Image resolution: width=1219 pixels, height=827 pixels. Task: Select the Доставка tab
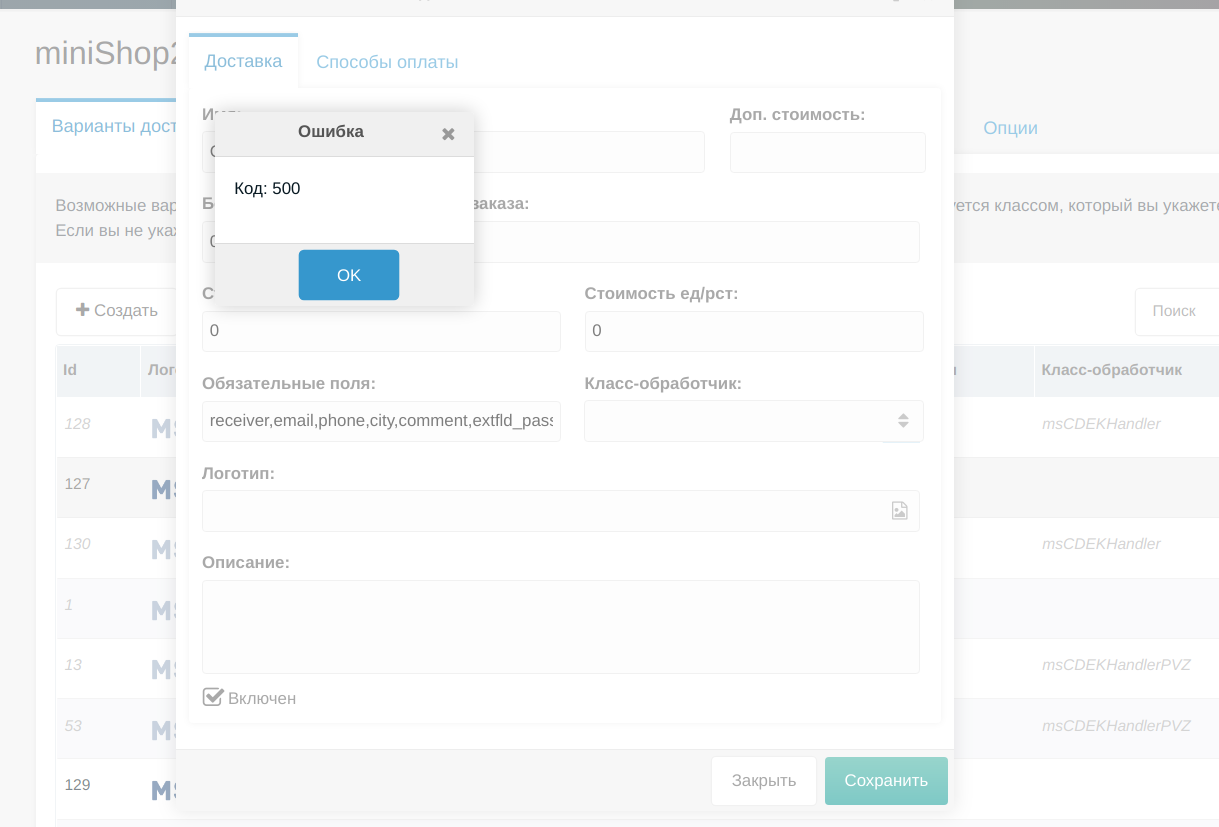(x=243, y=62)
